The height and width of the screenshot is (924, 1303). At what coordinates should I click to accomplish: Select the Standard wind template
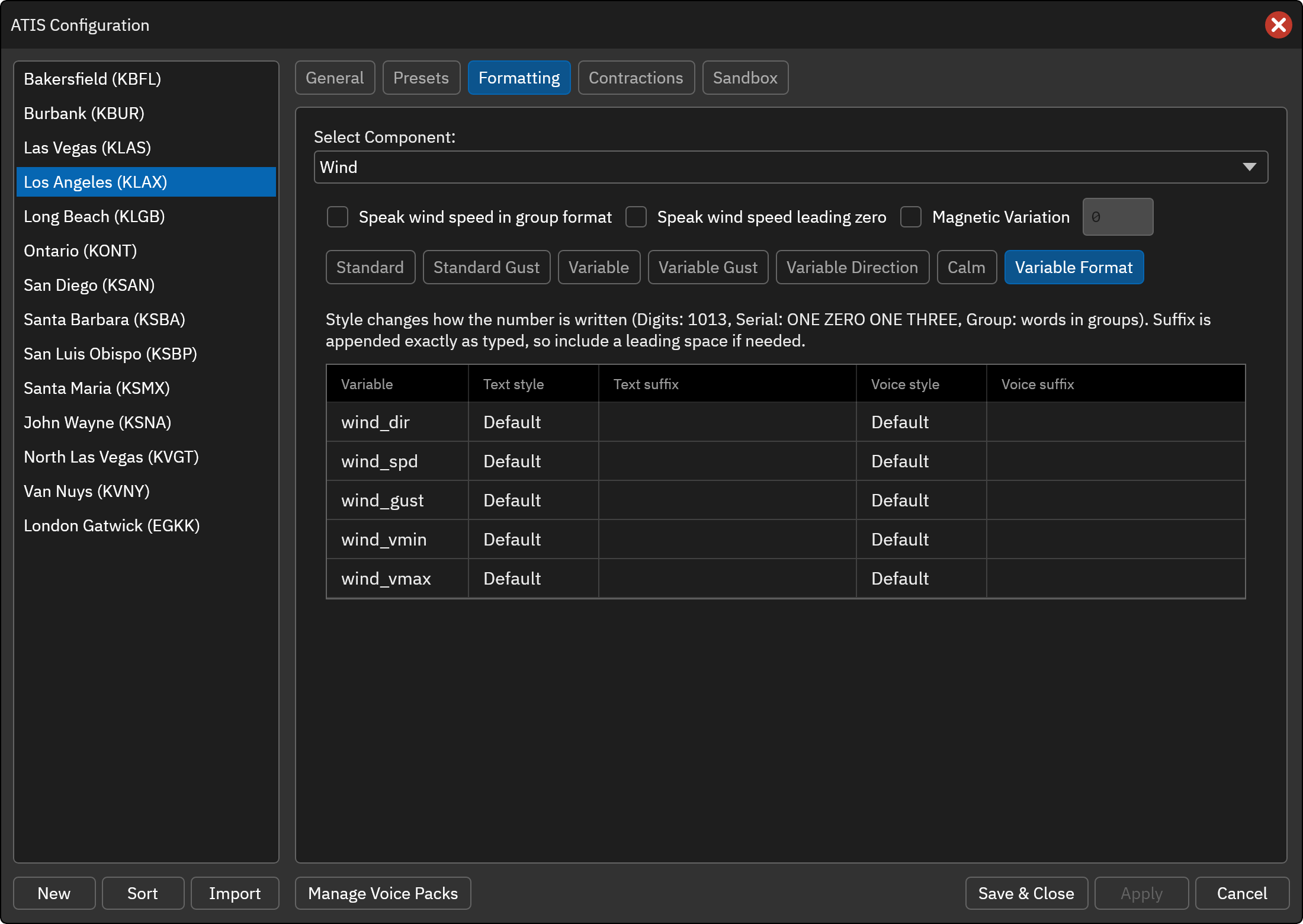[x=370, y=267]
